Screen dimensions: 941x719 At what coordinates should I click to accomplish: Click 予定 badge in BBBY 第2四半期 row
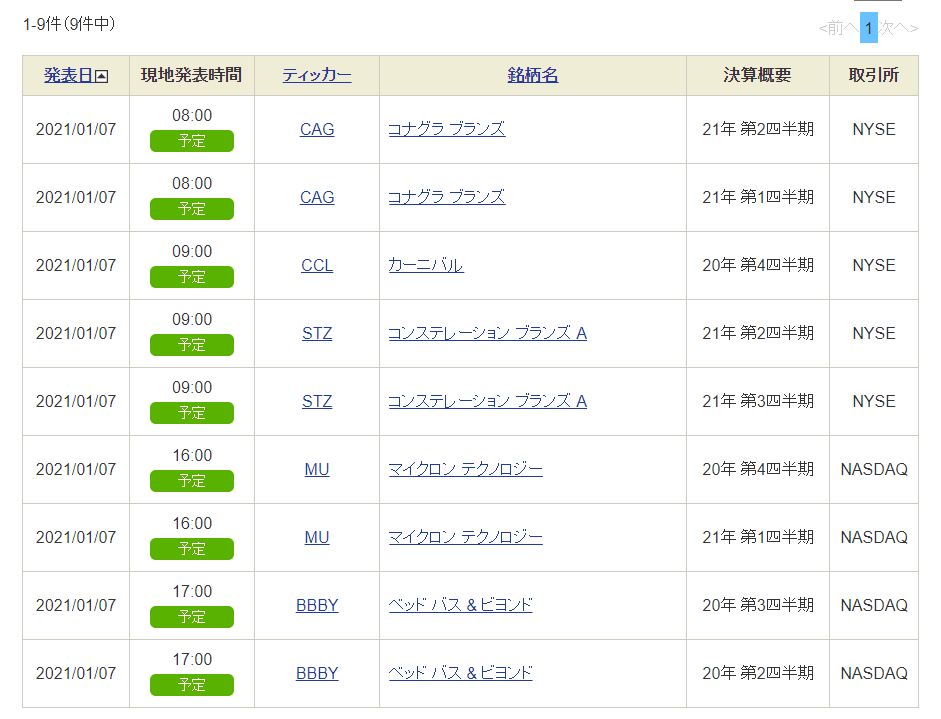click(192, 685)
